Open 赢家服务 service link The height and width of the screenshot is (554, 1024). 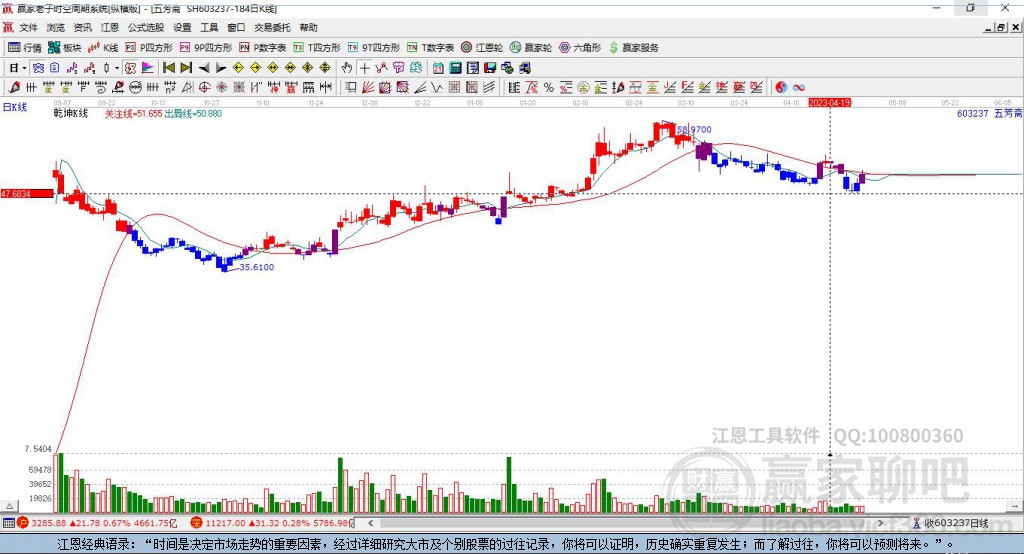633,48
